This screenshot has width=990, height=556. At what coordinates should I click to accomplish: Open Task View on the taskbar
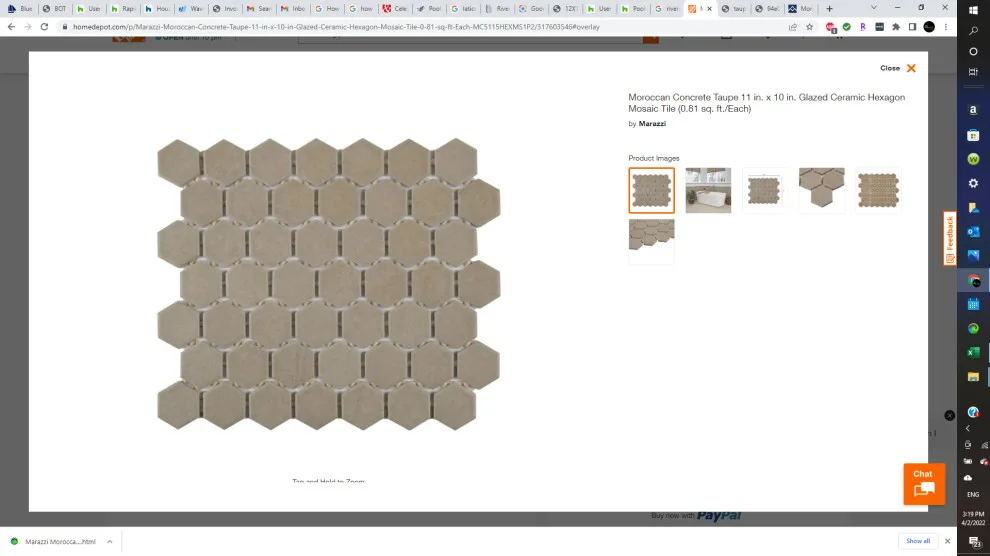click(x=973, y=72)
